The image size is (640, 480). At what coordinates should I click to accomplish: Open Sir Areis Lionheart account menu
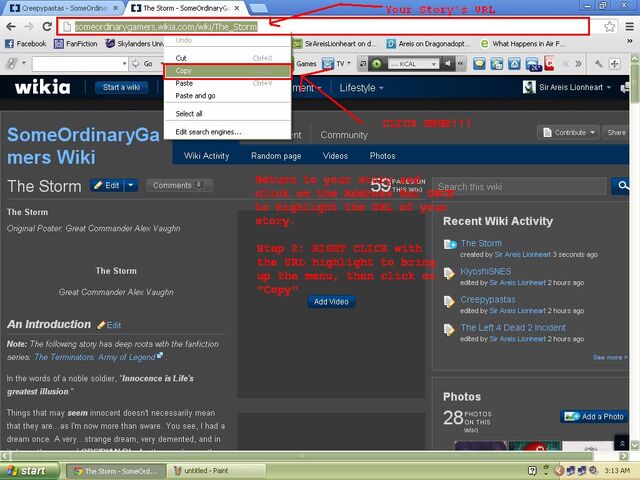click(x=575, y=87)
